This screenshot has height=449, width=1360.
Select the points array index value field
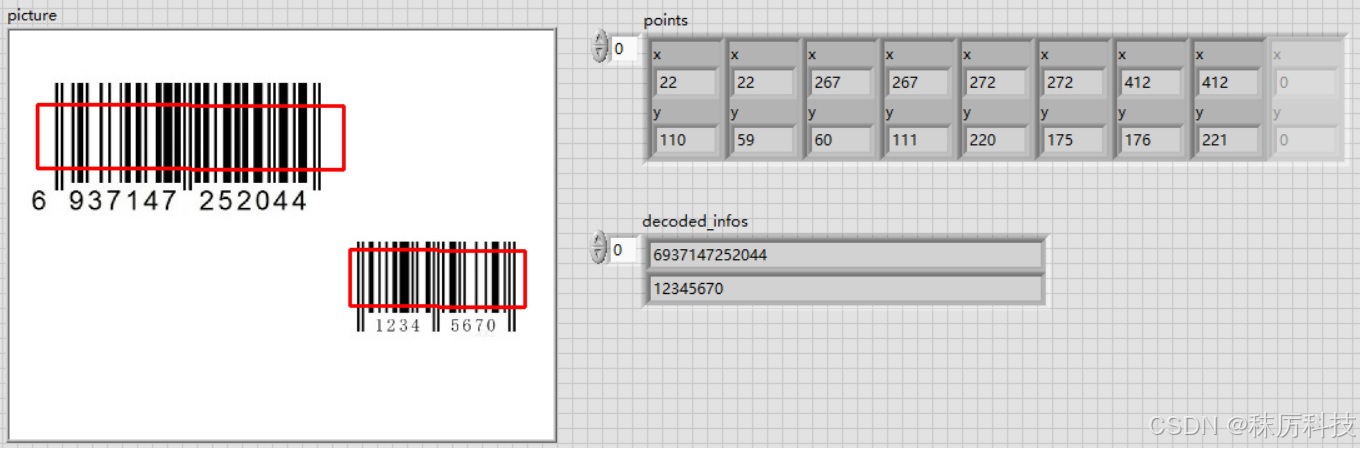[623, 48]
